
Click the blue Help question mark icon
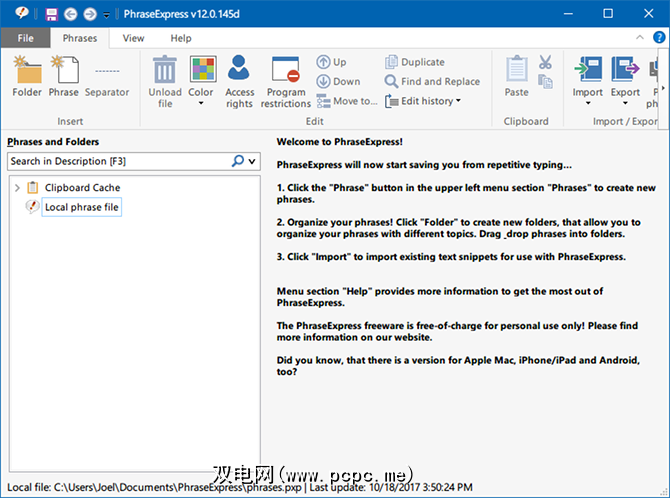tap(659, 38)
